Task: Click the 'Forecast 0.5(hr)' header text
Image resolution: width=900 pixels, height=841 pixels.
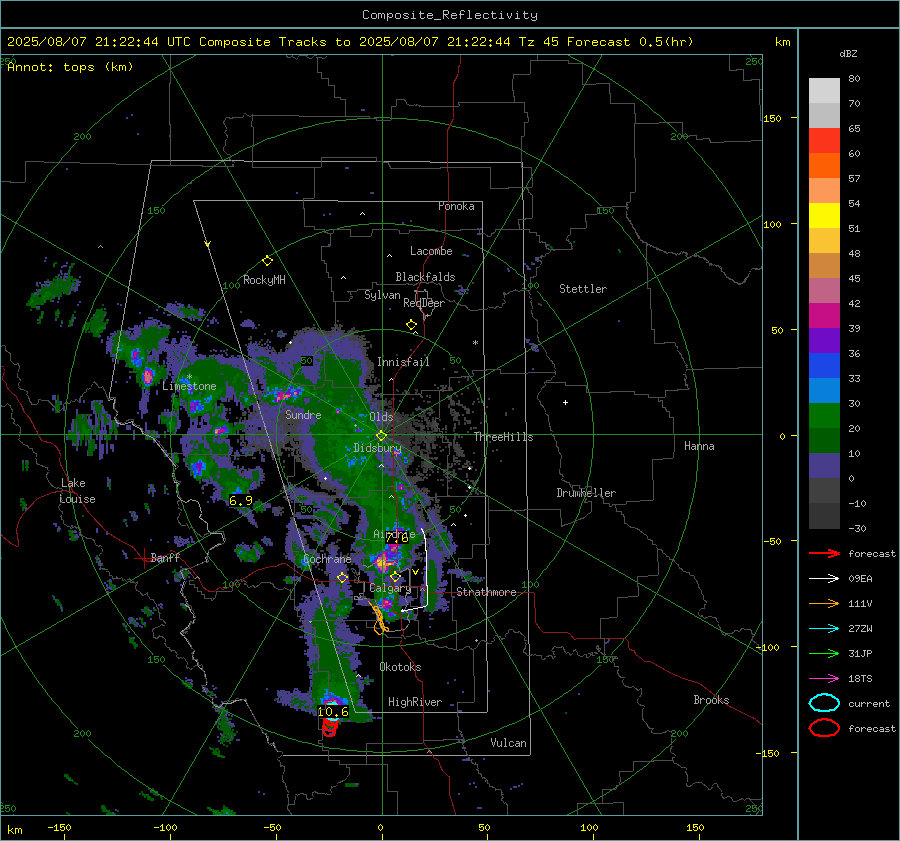Action: [630, 42]
